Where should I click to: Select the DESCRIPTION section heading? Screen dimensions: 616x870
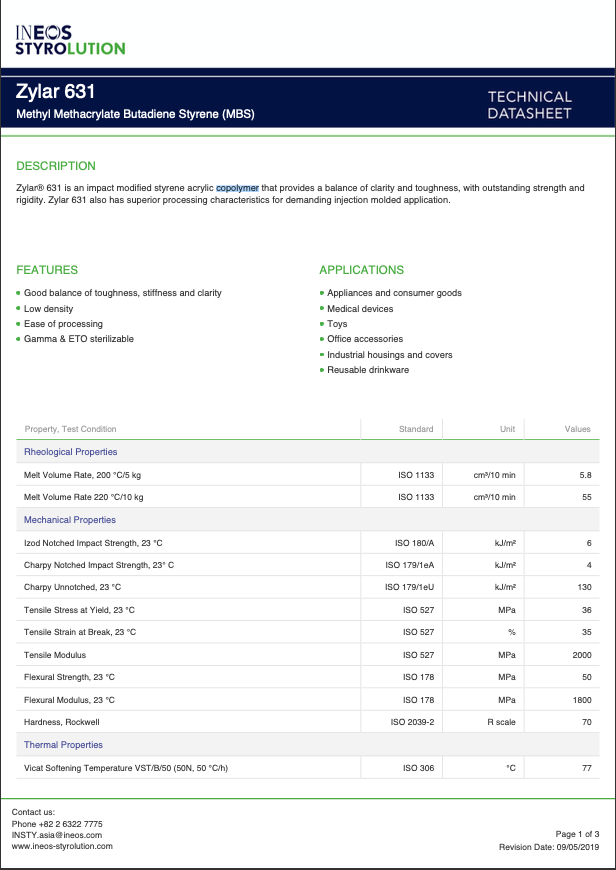[x=56, y=166]
